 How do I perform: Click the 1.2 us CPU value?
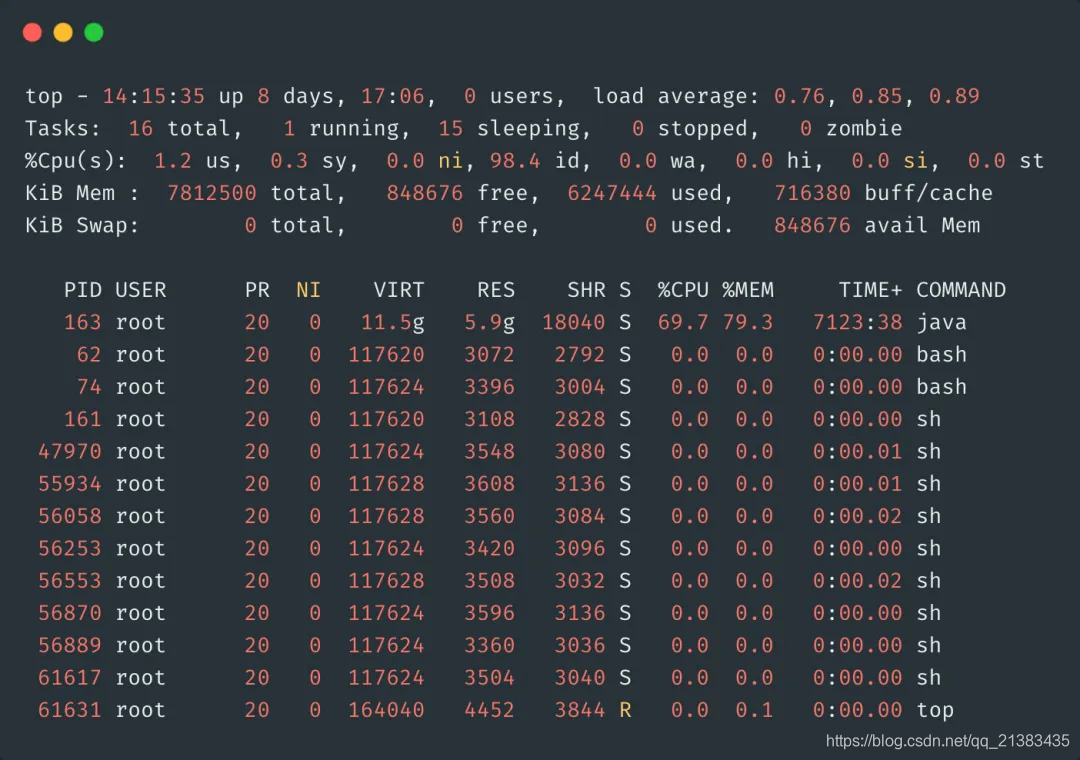pos(173,161)
